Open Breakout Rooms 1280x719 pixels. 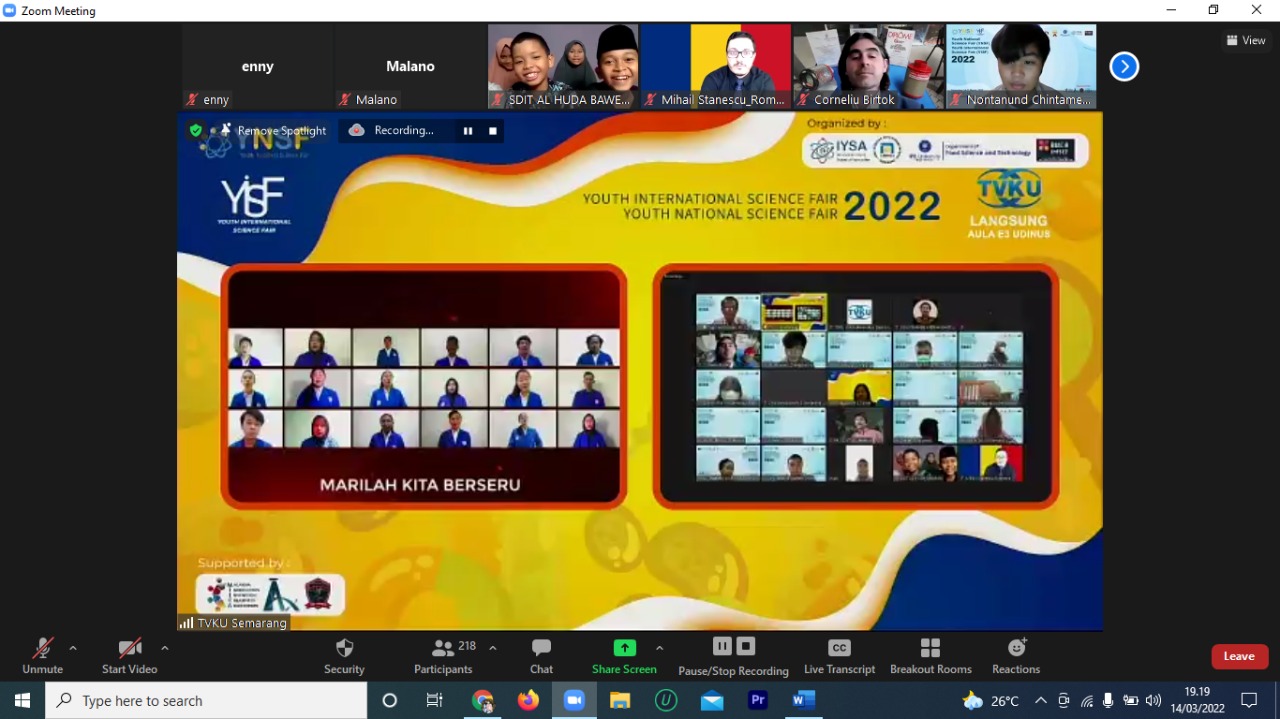tap(930, 655)
